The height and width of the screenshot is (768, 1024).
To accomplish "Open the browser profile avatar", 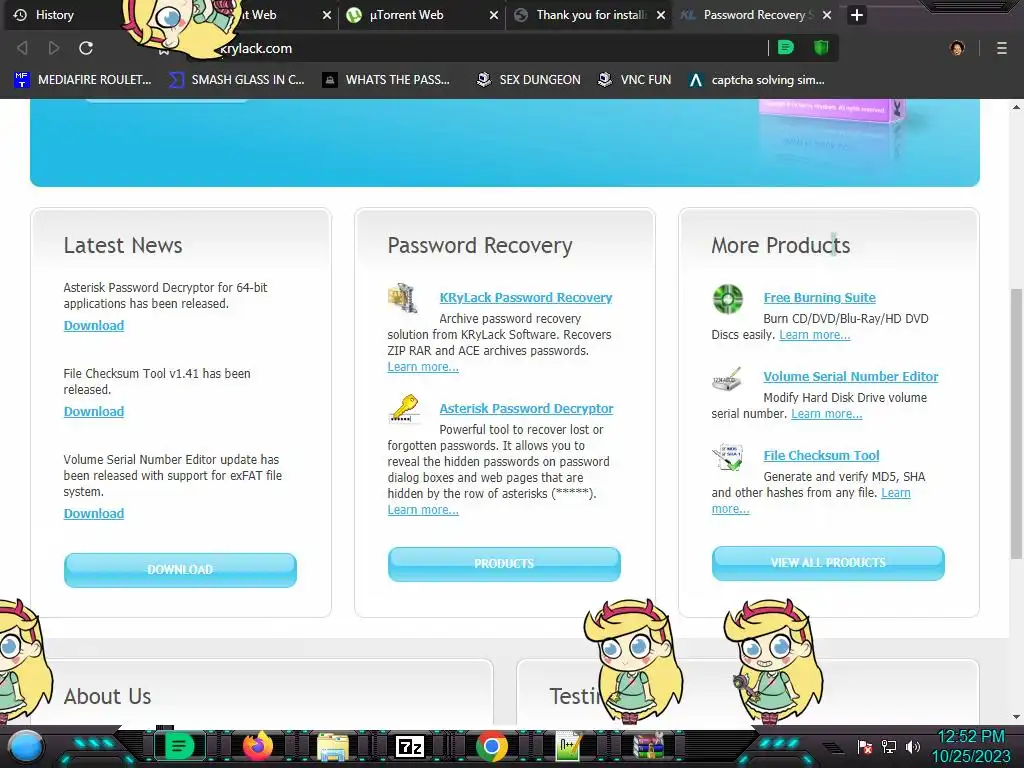I will (957, 48).
